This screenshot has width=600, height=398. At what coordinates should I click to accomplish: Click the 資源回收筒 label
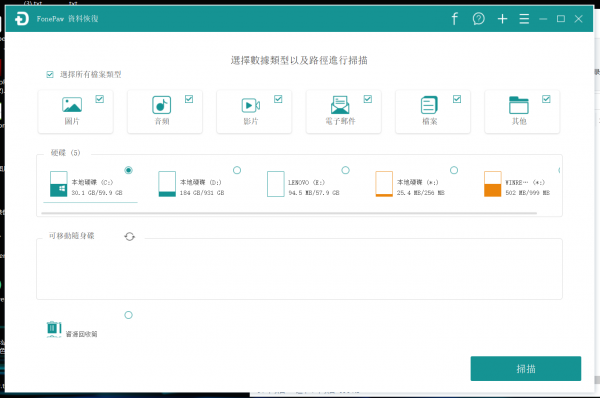tap(81, 334)
